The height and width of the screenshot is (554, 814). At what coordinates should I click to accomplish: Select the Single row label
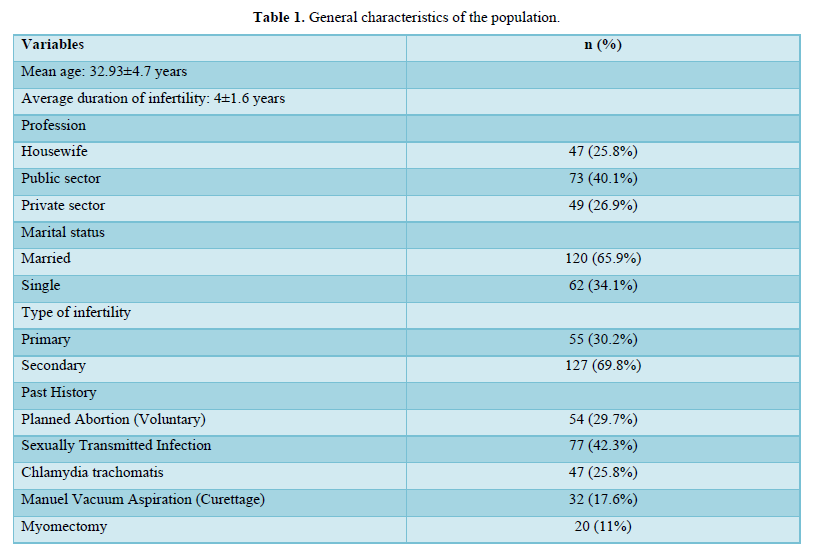point(41,285)
